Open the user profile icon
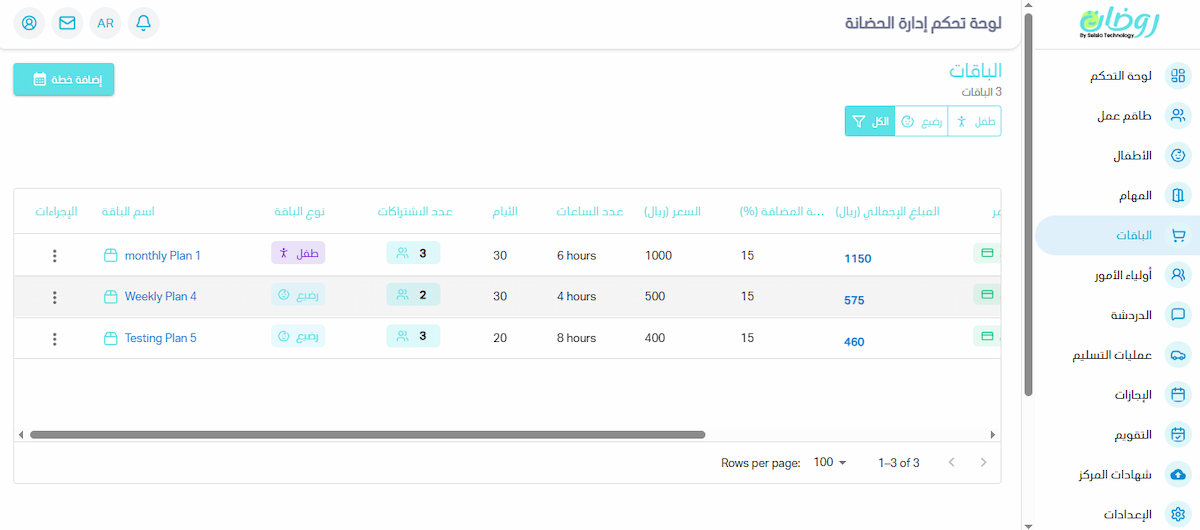 (29, 23)
